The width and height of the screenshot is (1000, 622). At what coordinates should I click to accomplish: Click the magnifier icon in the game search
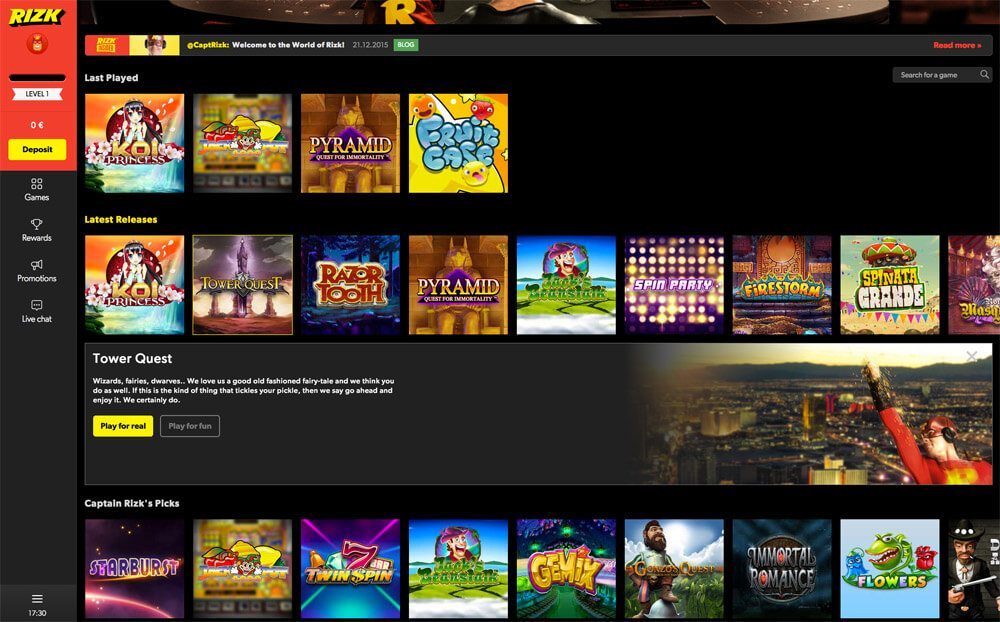coord(985,75)
